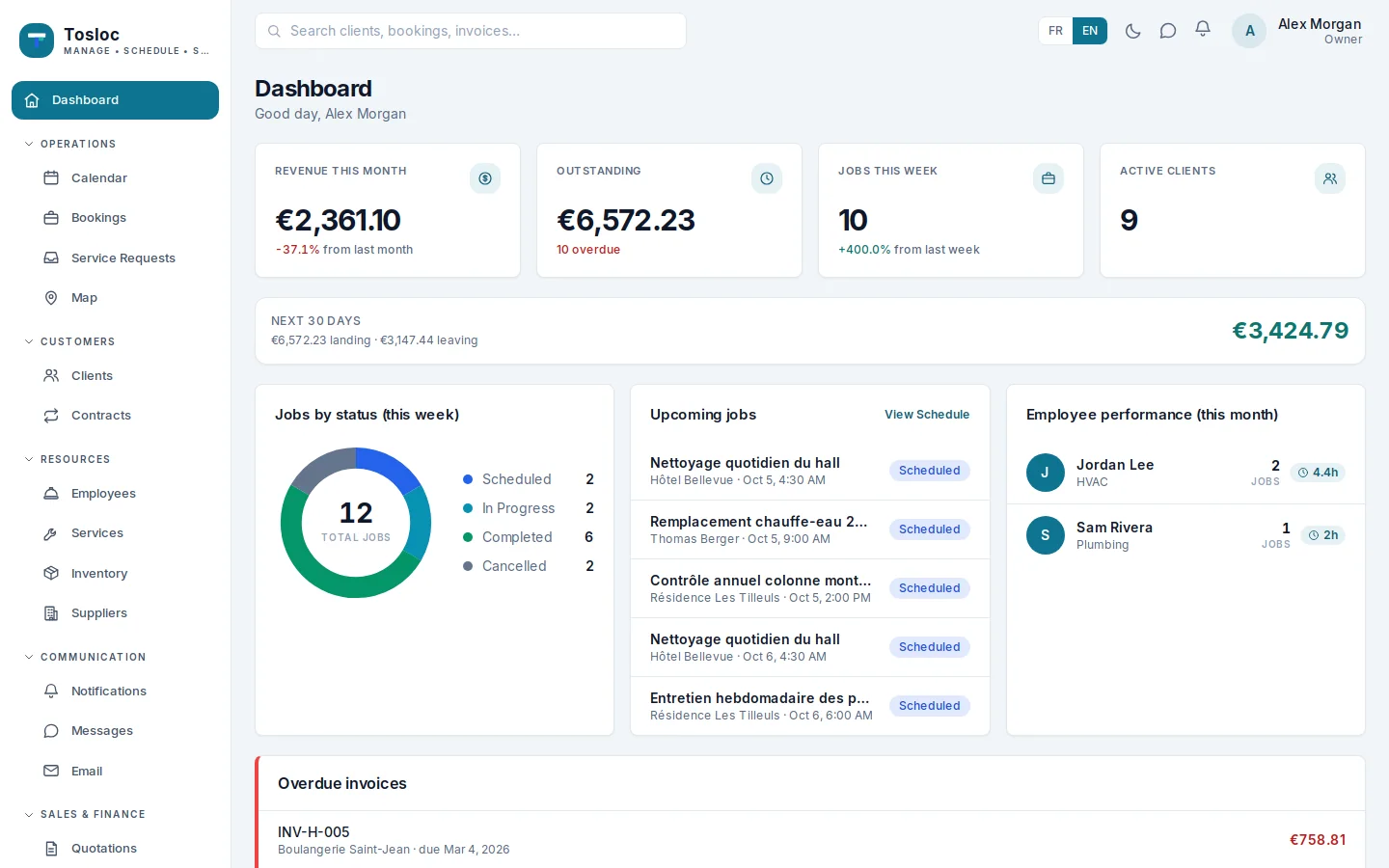This screenshot has width=1389, height=868.
Task: Open the chat messages icon in header
Action: (1168, 31)
